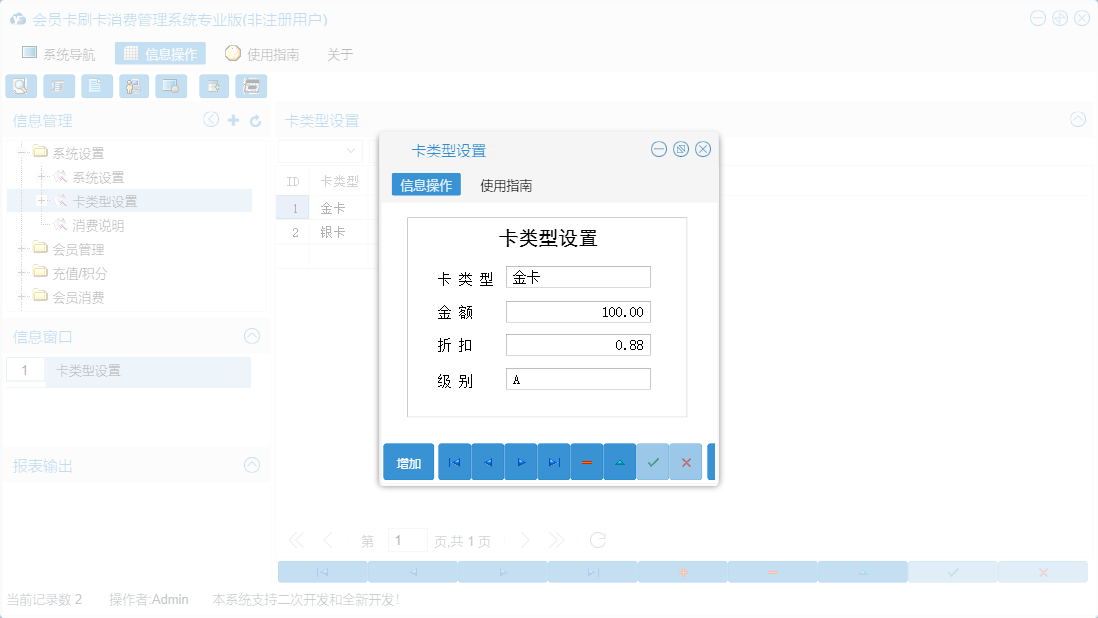Cancel editing with the red X icon

684,461
